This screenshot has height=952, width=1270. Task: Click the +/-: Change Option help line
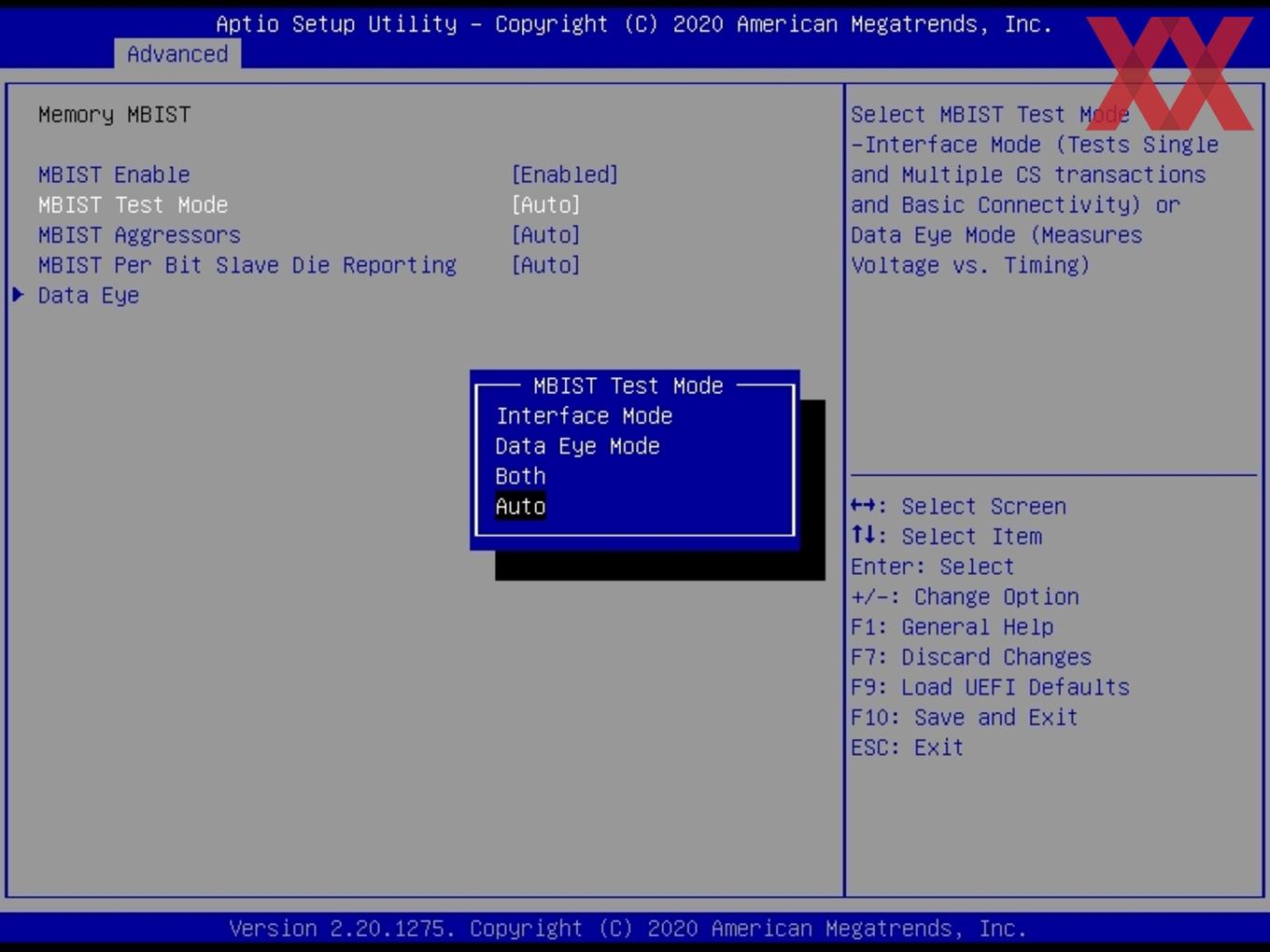(965, 596)
